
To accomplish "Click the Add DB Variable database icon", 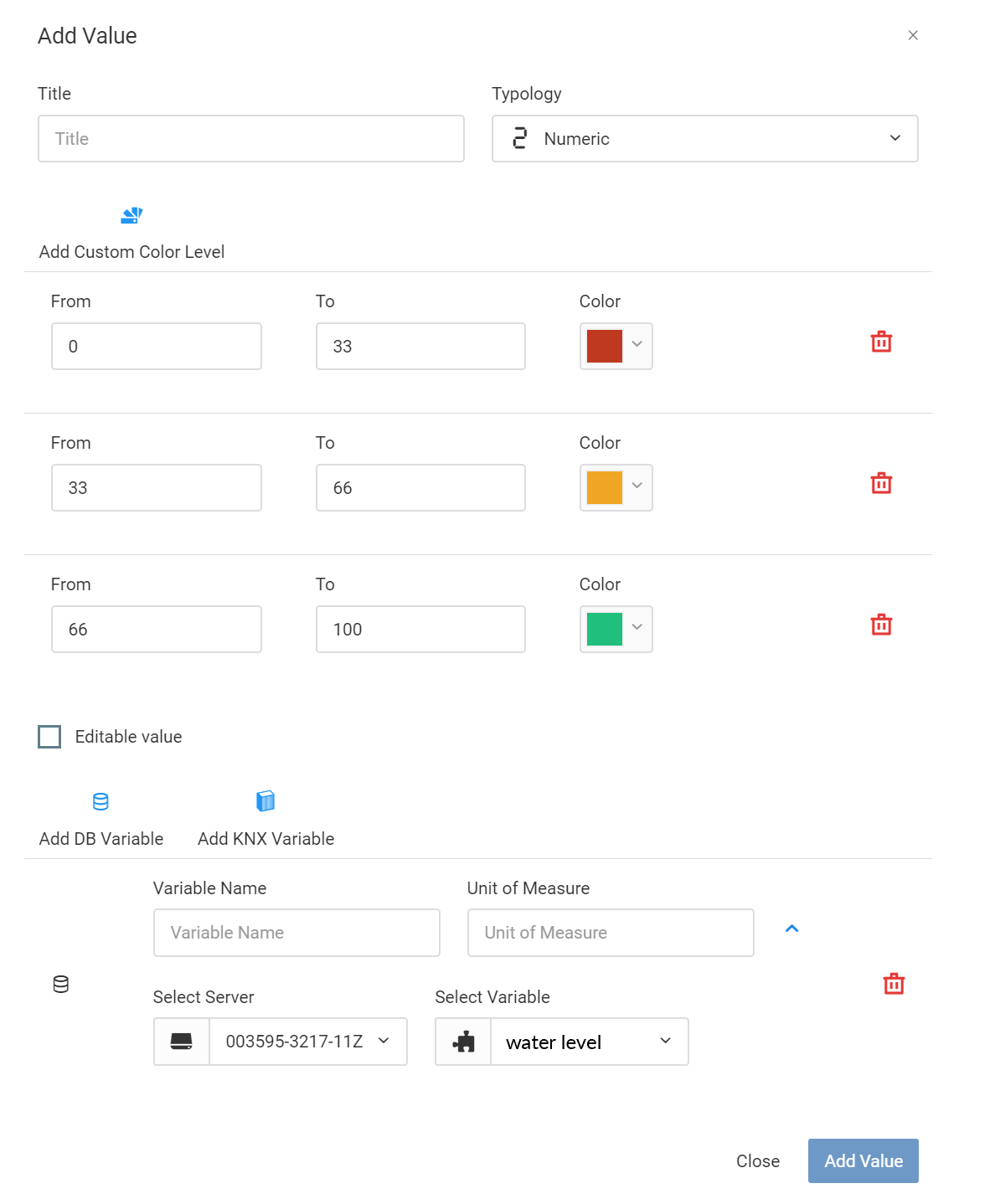I will (x=101, y=801).
